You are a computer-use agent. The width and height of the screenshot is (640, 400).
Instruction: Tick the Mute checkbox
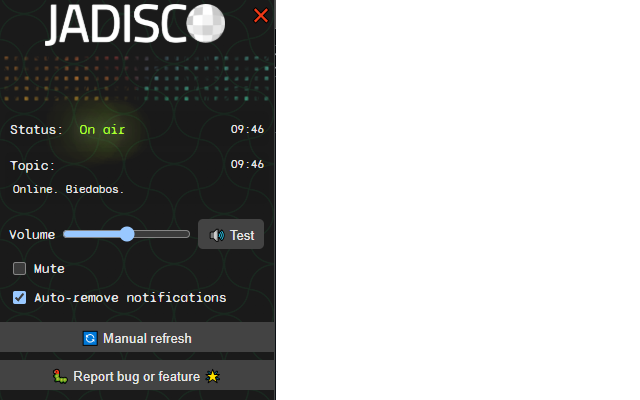[19, 269]
